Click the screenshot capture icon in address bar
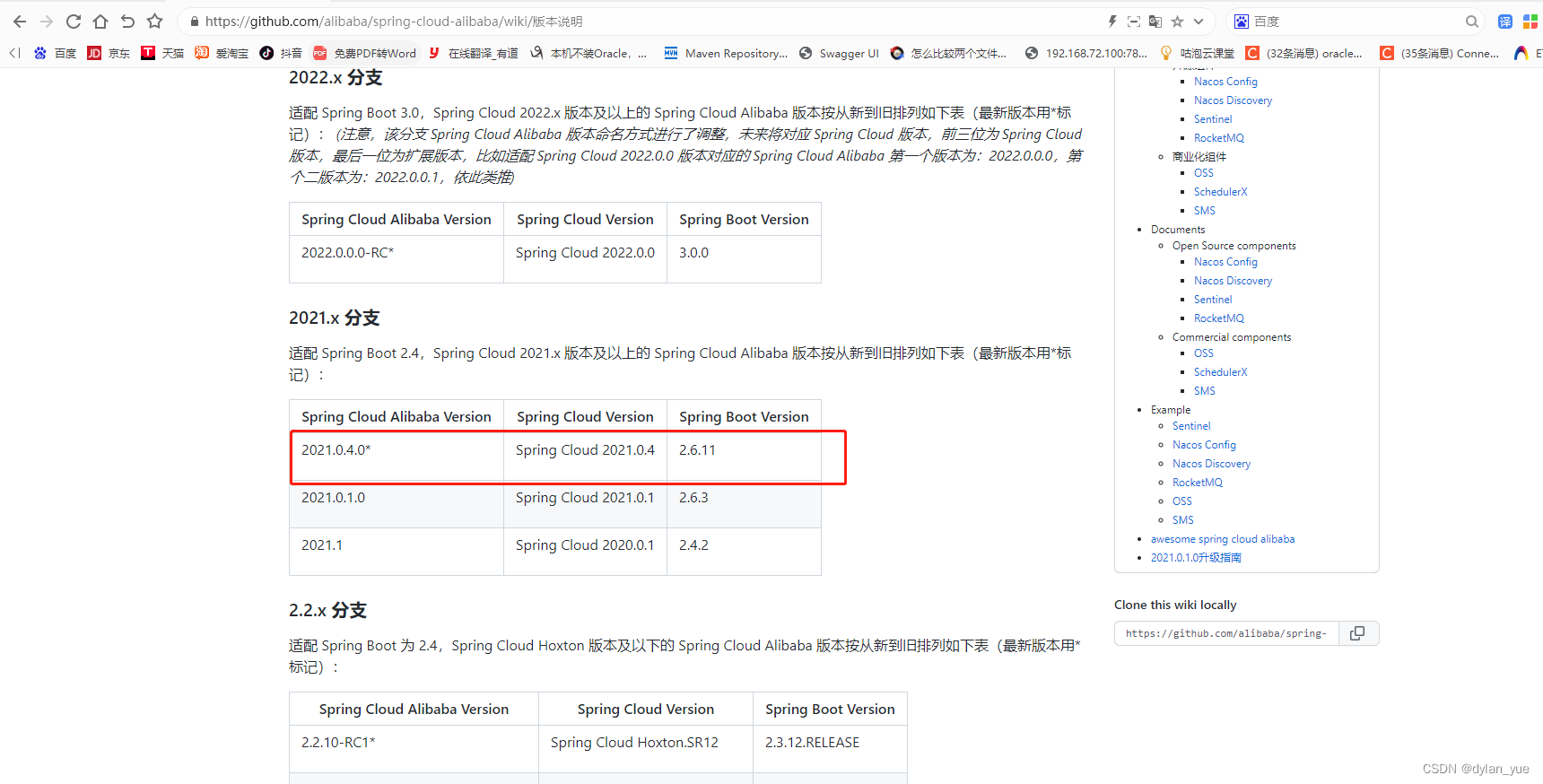This screenshot has height=784, width=1543. [x=1134, y=22]
